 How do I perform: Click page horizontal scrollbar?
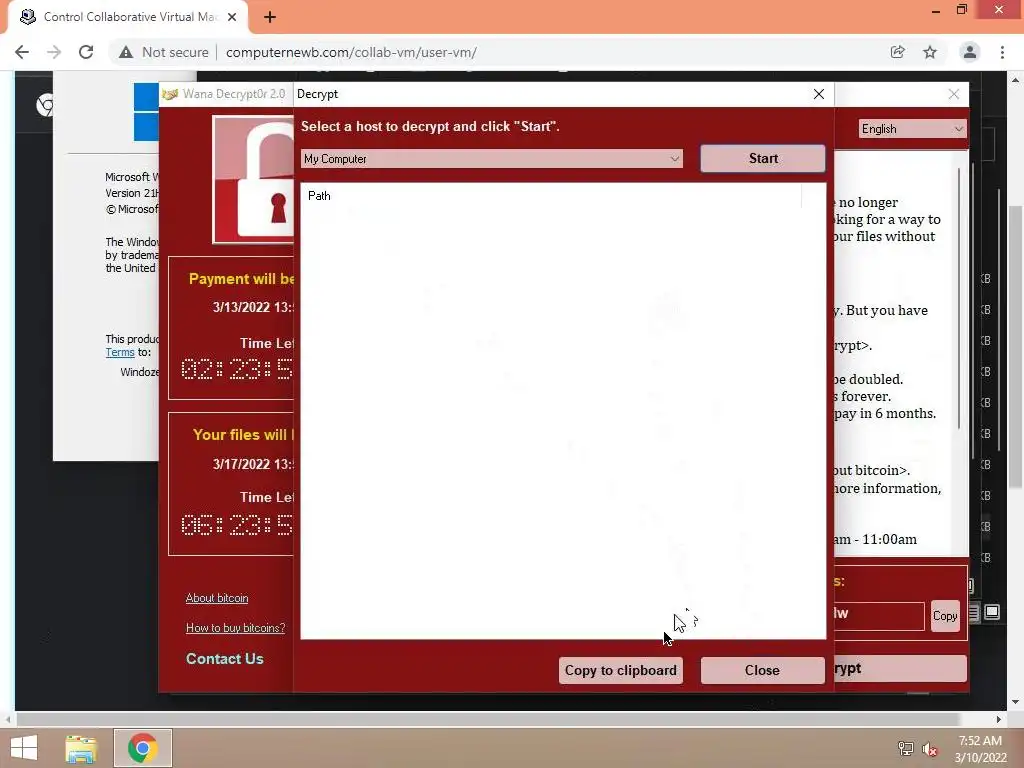[487, 719]
